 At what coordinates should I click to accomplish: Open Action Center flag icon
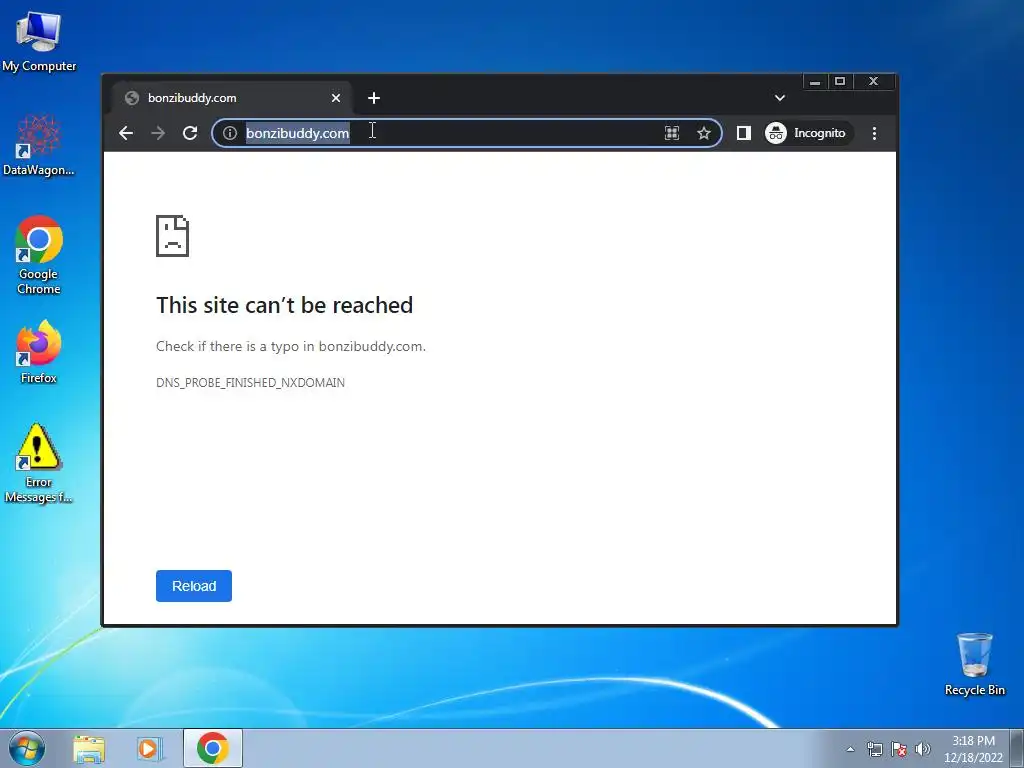[x=899, y=749]
